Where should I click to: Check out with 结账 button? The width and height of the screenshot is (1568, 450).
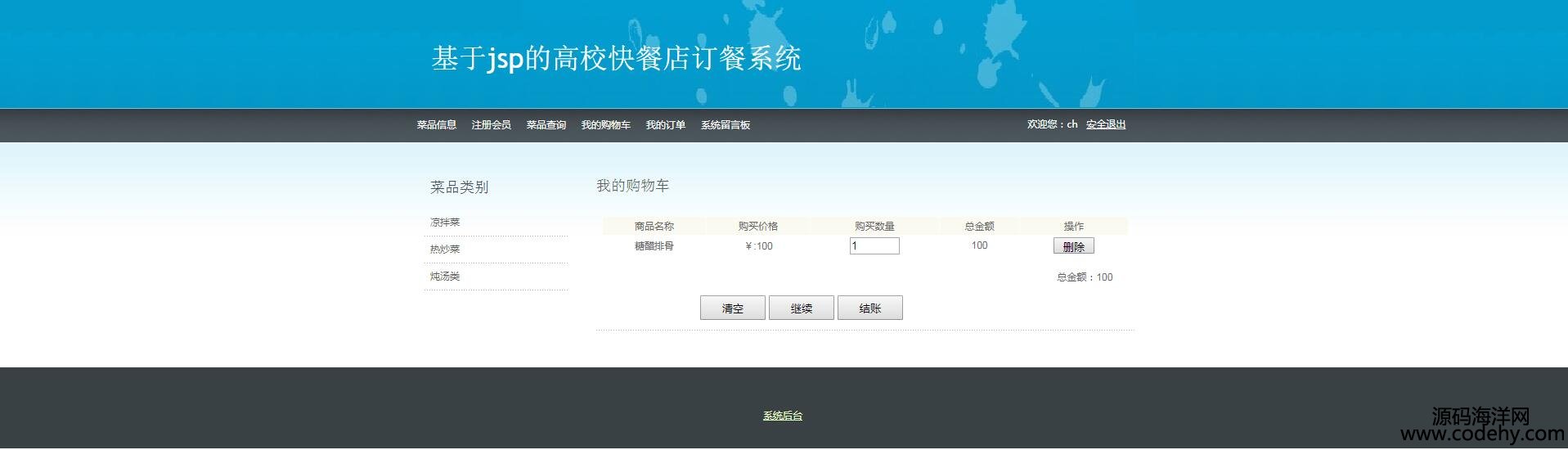[x=870, y=308]
